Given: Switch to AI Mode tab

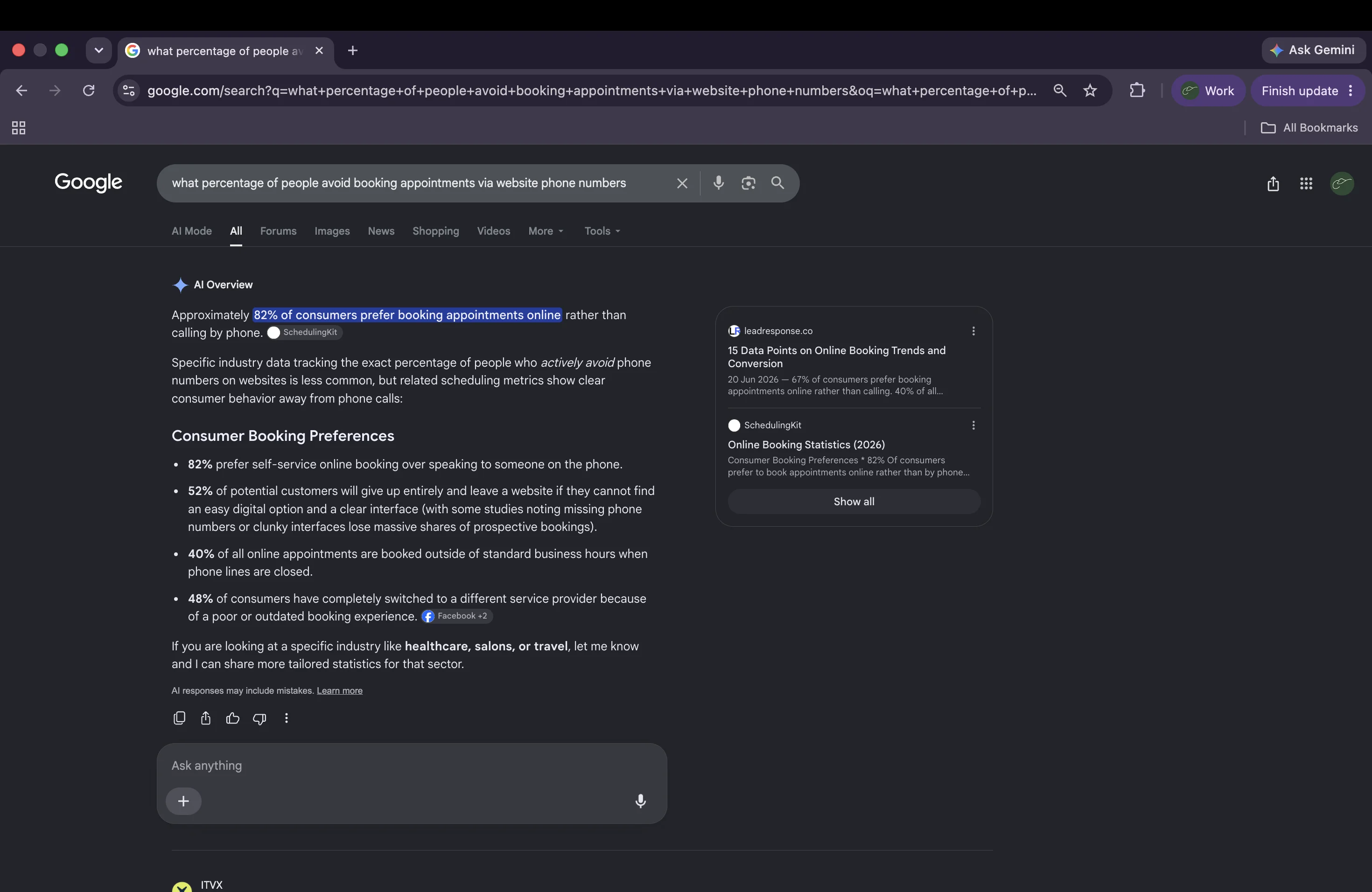Looking at the screenshot, I should click(191, 231).
